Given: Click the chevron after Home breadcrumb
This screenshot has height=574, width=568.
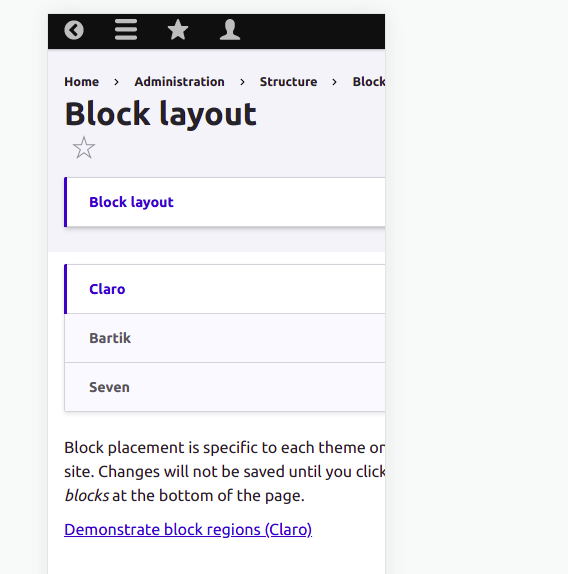Looking at the screenshot, I should coord(116,82).
